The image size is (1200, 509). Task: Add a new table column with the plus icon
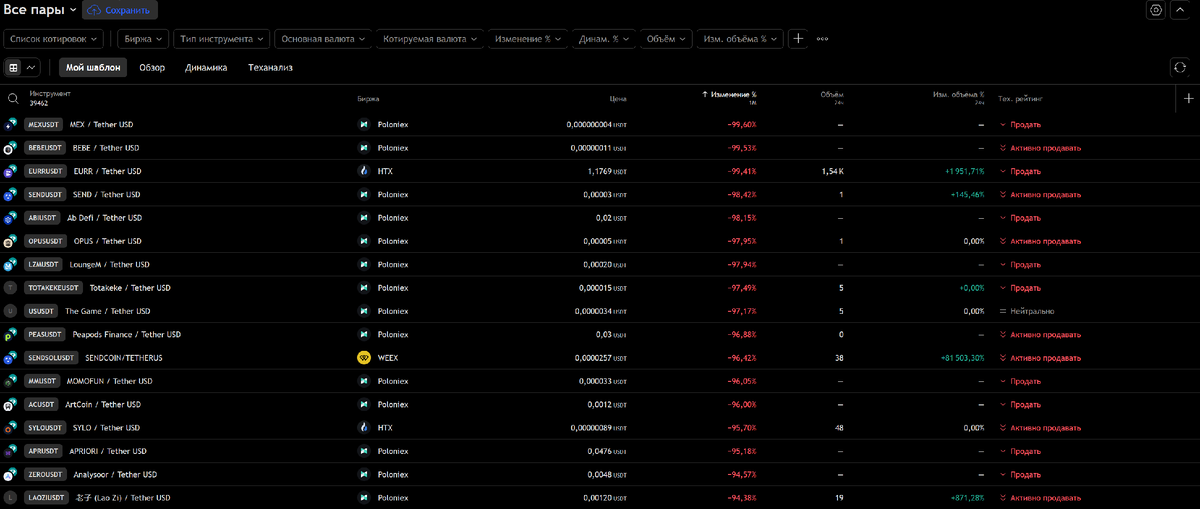click(x=1188, y=98)
